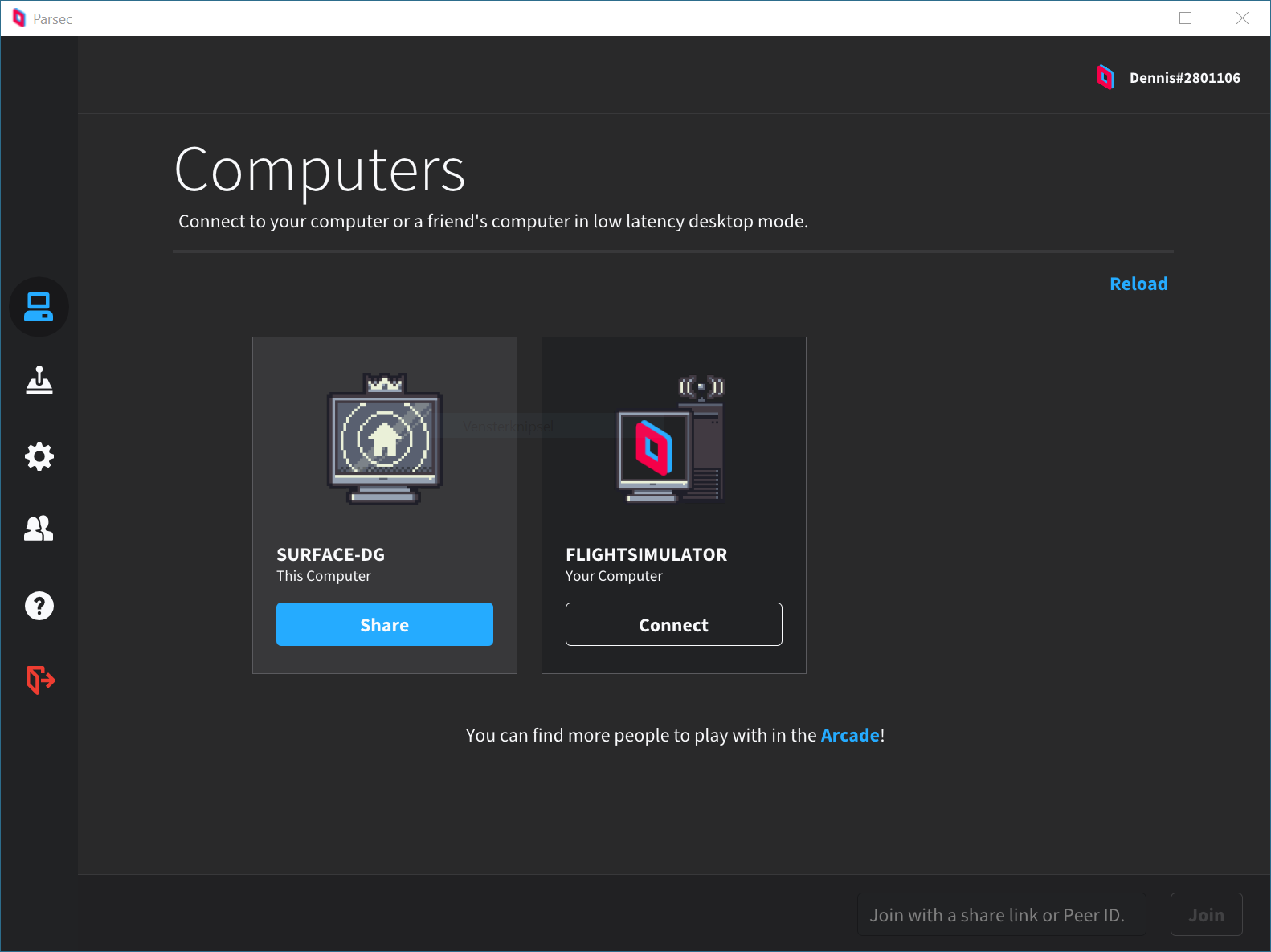Open the Friends icon in the sidebar

tap(39, 529)
